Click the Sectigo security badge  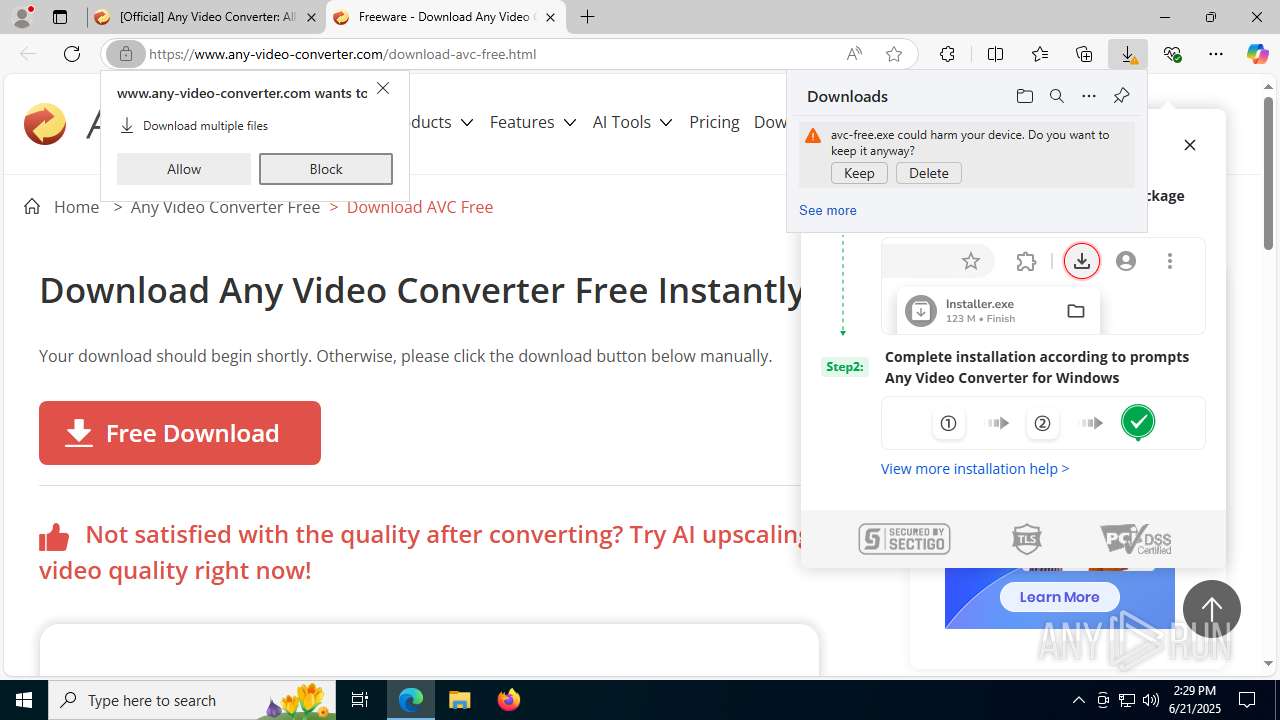tap(904, 540)
